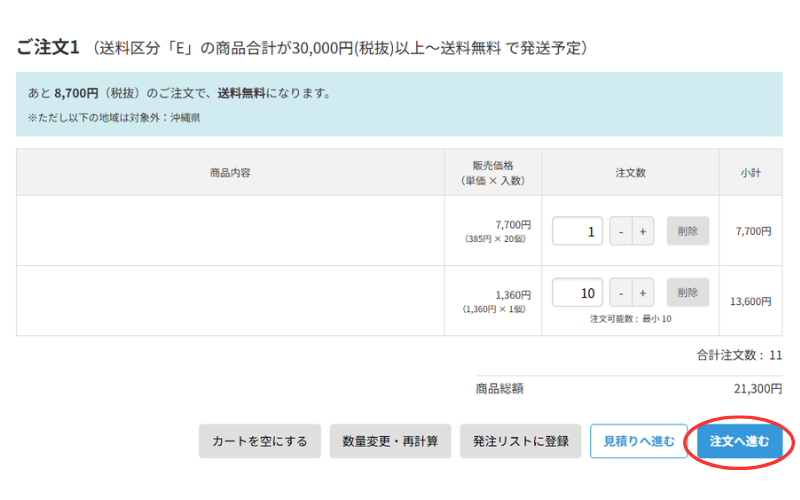800x500 pixels.
Task: Click the 商品内容 column header
Action: [230, 173]
